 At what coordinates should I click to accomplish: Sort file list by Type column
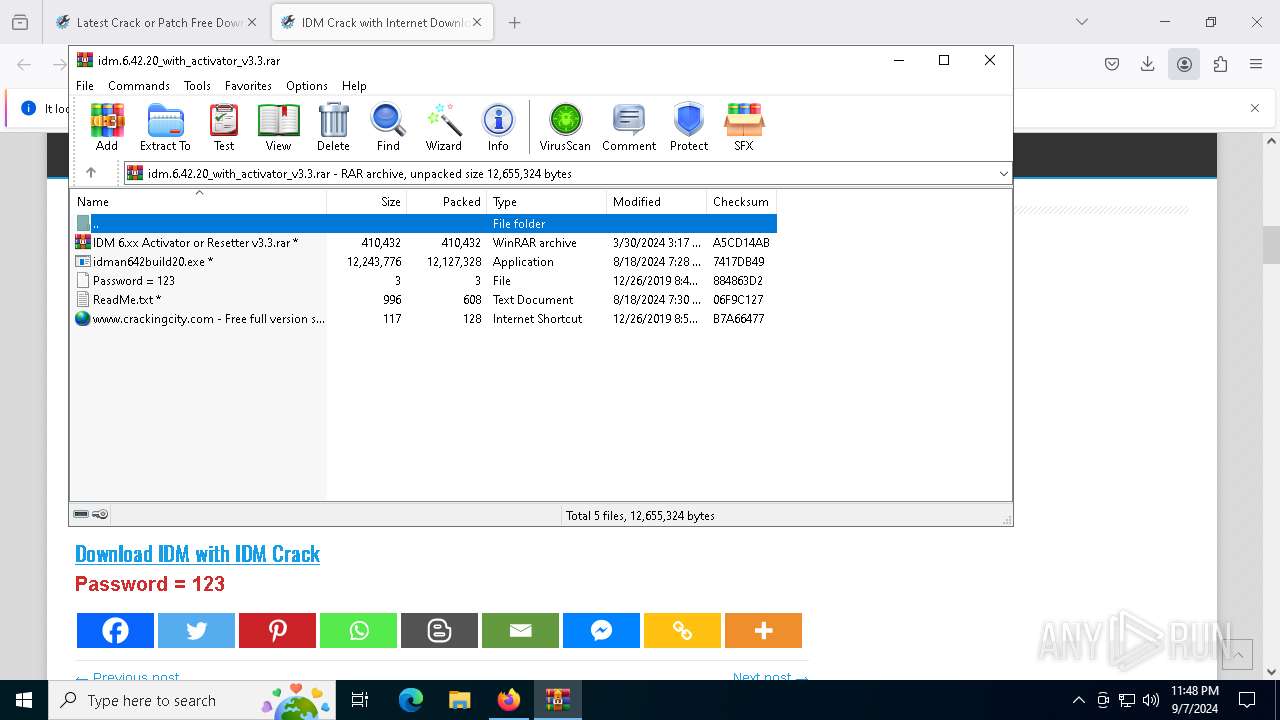[547, 201]
